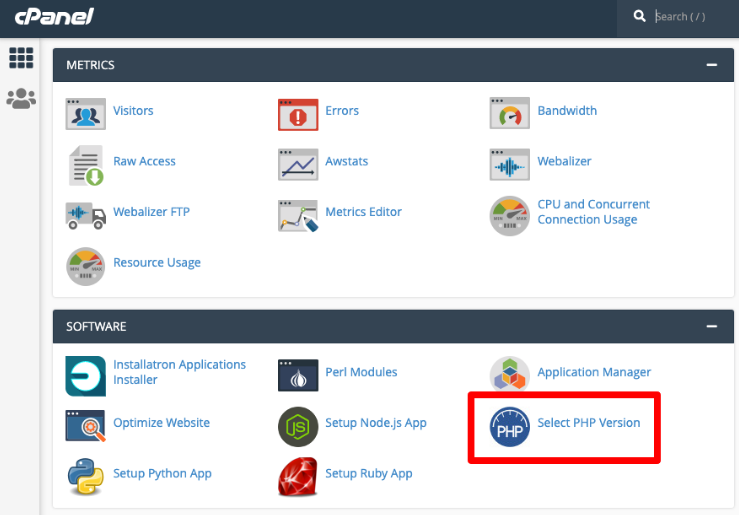
Task: Open the sidebar grid home icon
Action: tap(21, 58)
